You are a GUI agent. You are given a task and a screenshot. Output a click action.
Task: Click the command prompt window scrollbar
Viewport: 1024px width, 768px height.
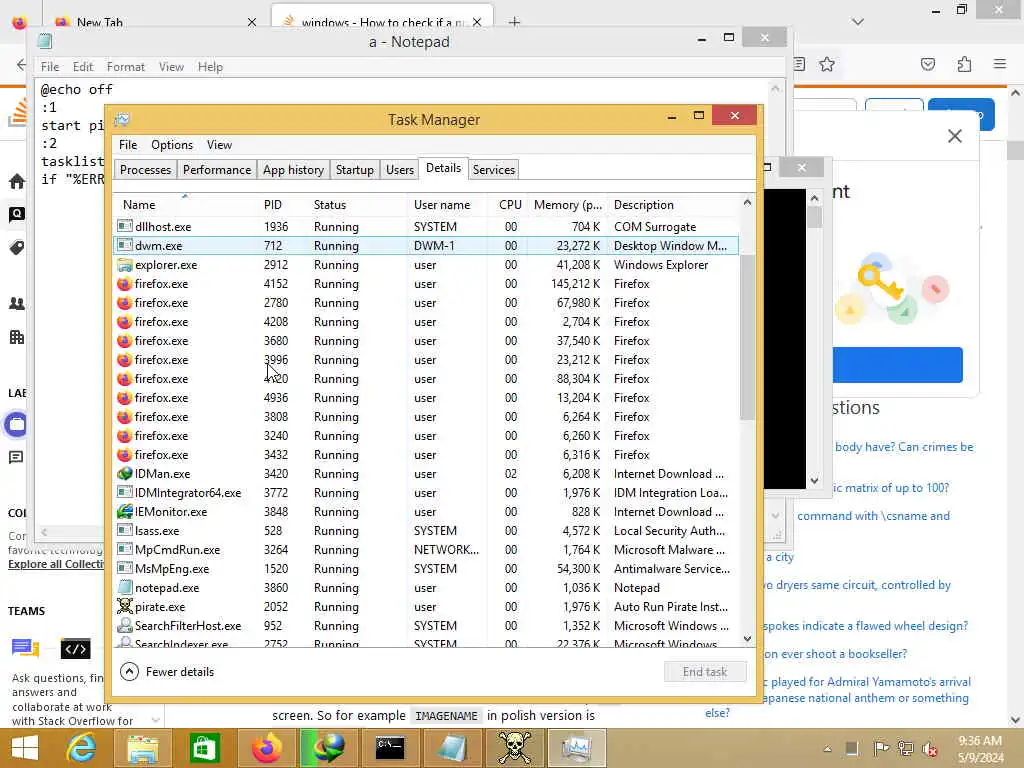tap(814, 217)
